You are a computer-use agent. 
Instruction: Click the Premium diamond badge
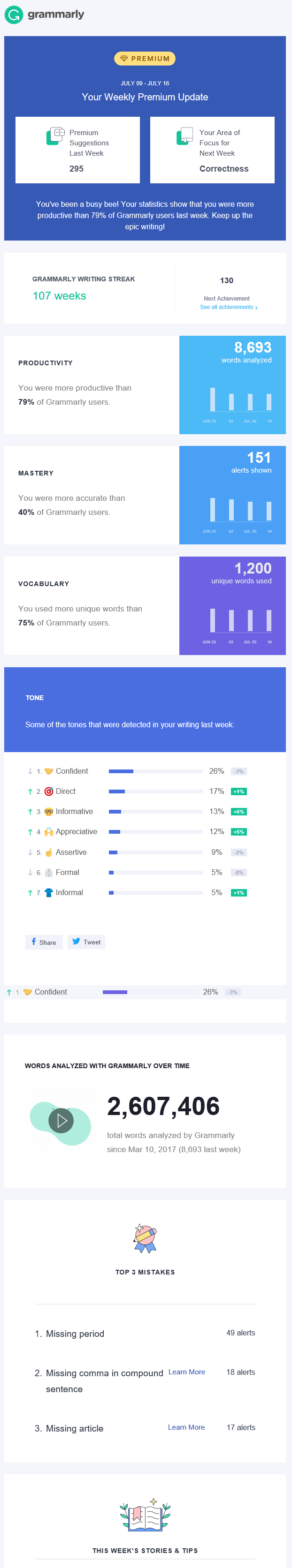[x=145, y=59]
